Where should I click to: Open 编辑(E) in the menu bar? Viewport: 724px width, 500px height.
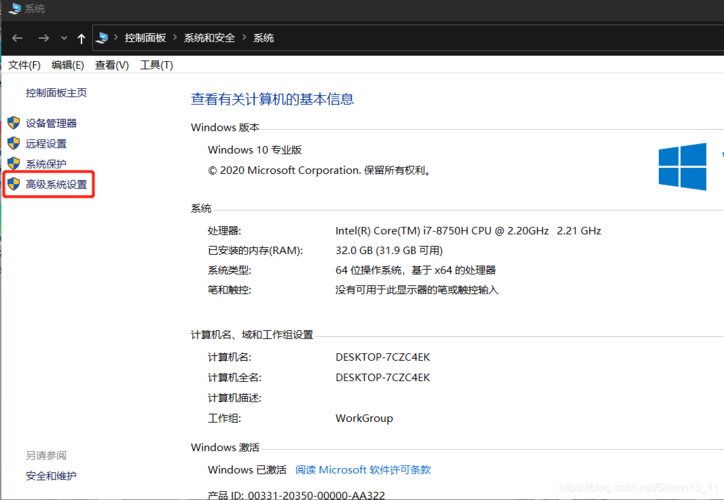(67, 65)
